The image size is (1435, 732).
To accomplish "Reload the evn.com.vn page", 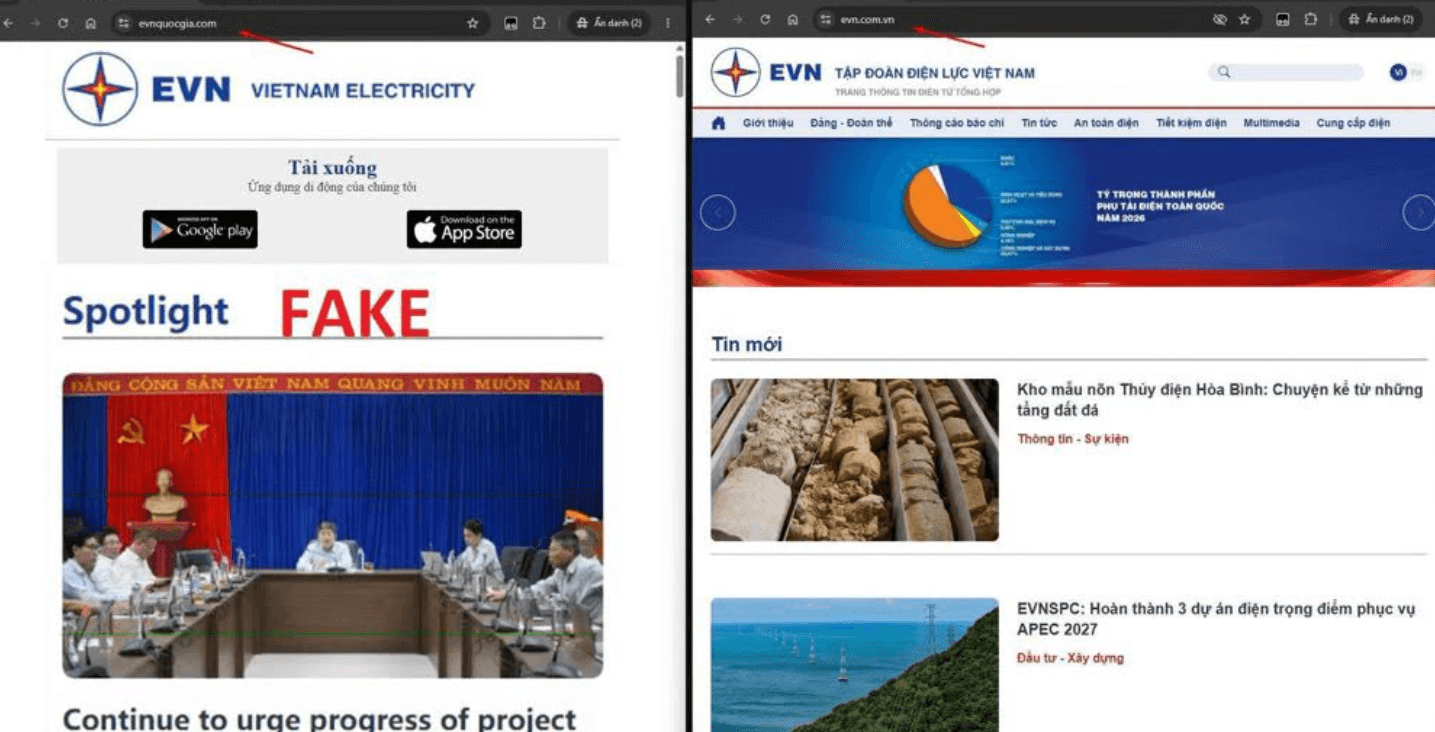I will coord(765,19).
